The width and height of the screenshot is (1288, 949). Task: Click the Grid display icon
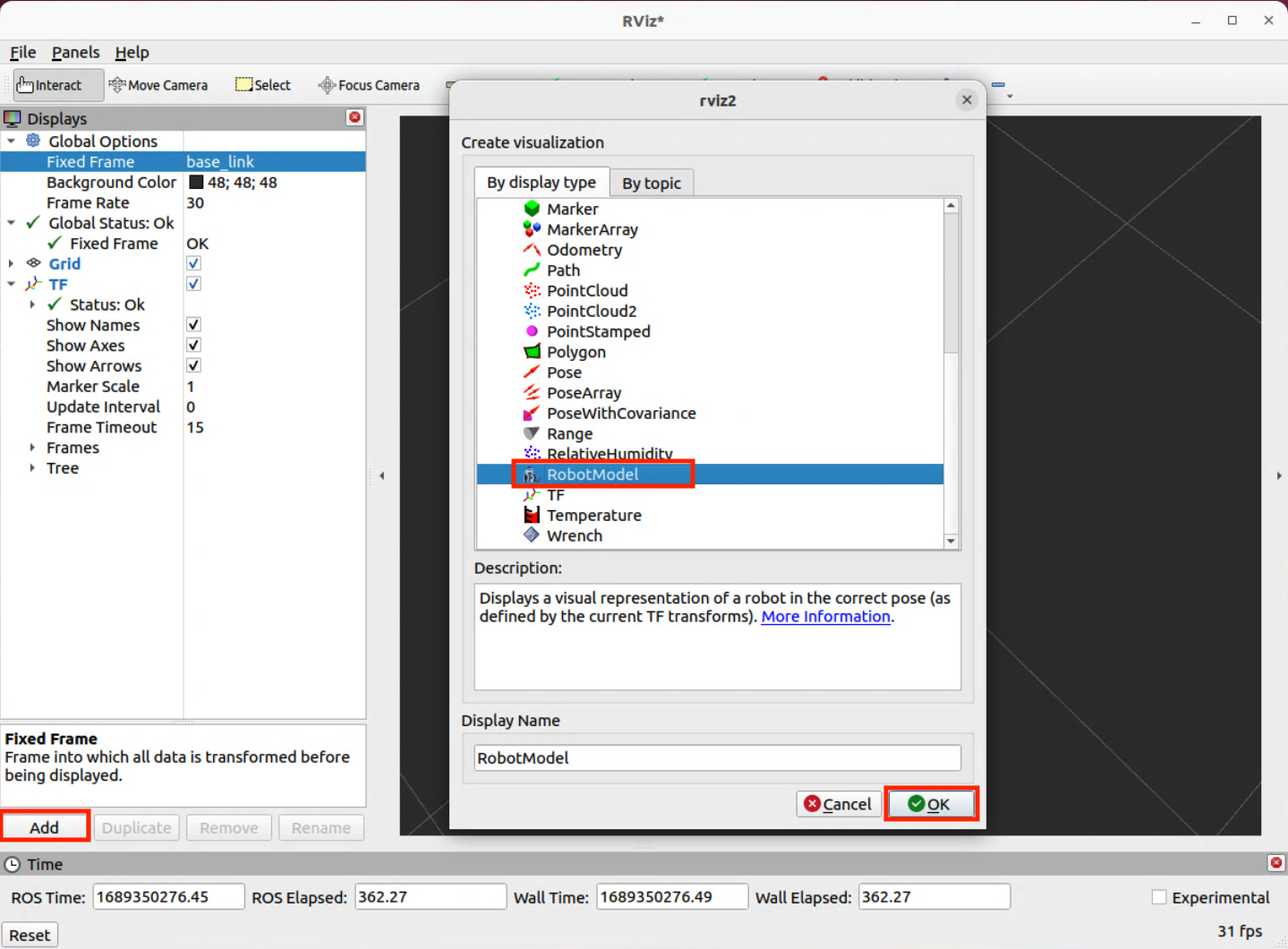coord(33,263)
